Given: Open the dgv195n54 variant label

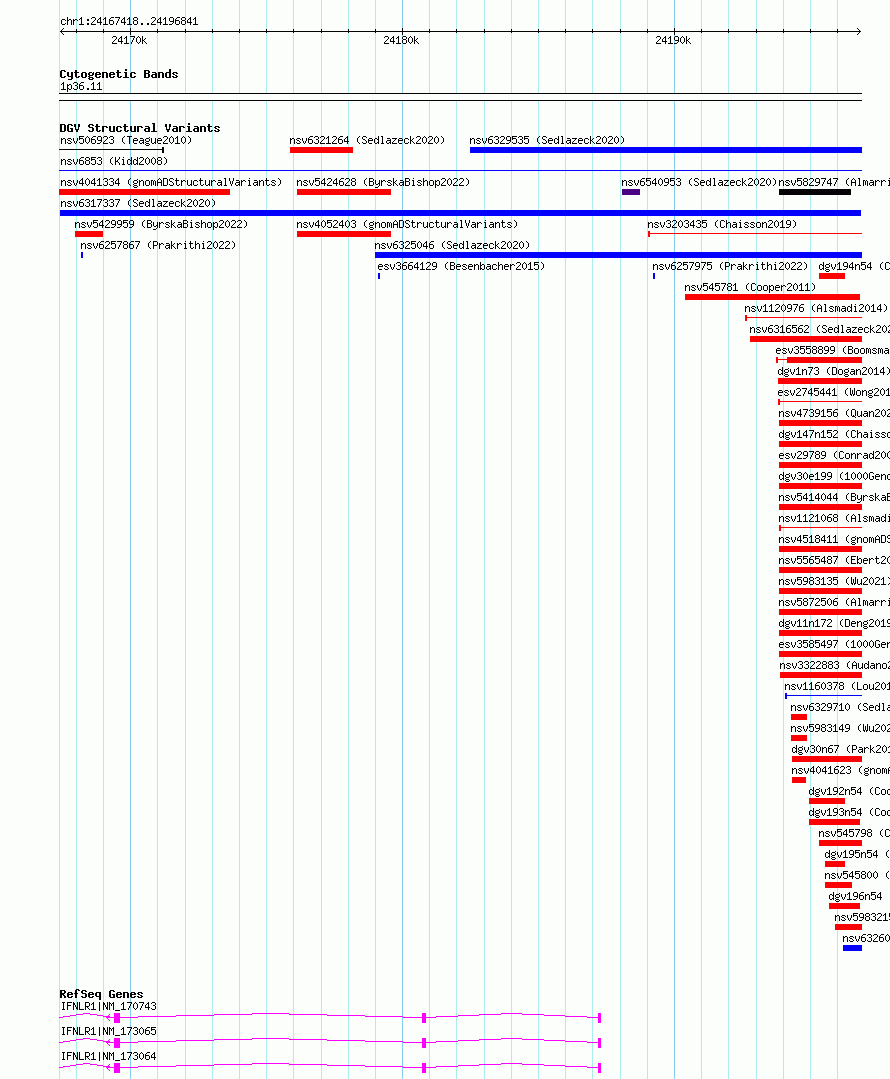Looking at the screenshot, I should point(857,854).
